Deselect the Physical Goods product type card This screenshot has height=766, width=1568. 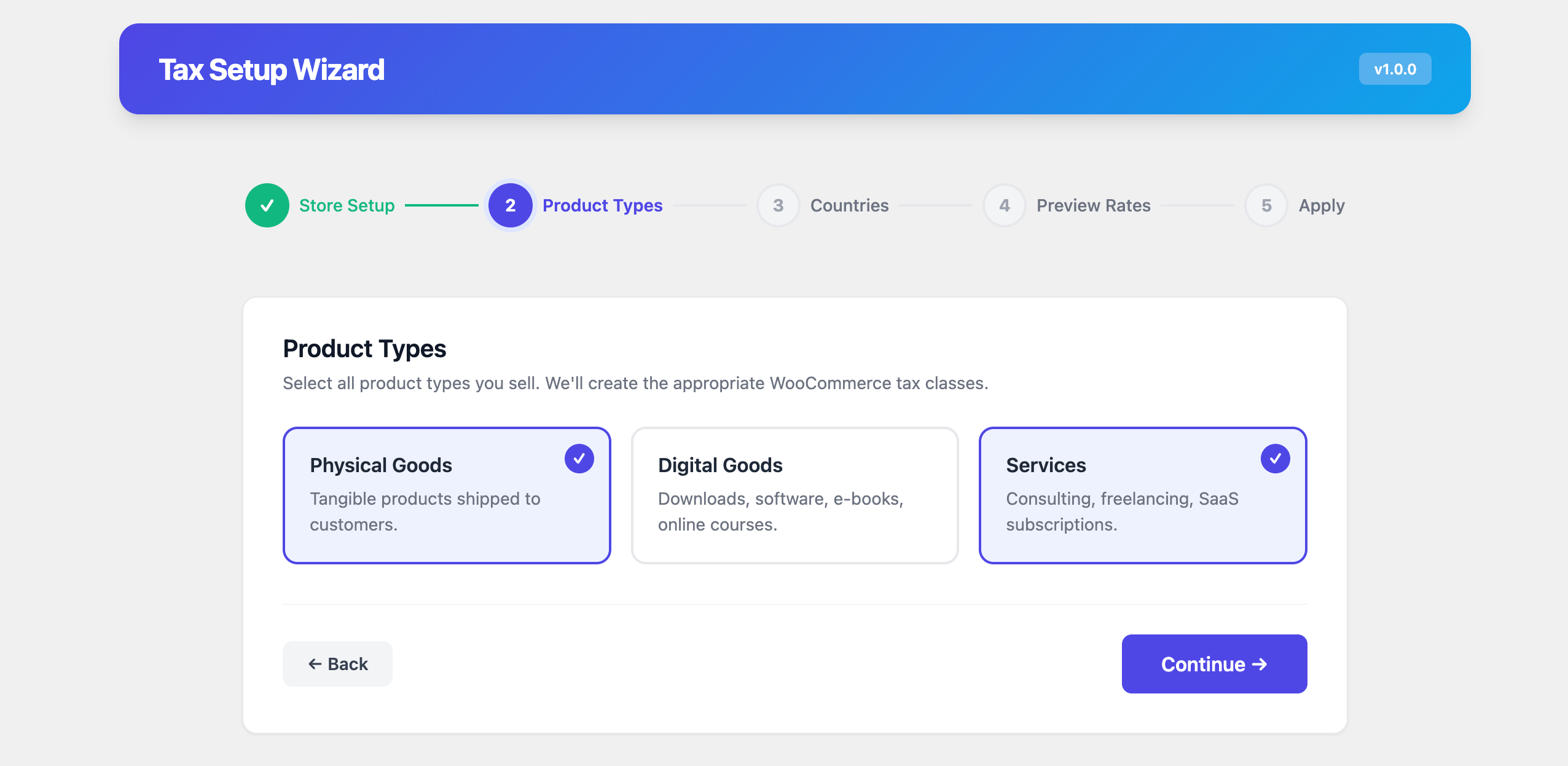coord(447,496)
